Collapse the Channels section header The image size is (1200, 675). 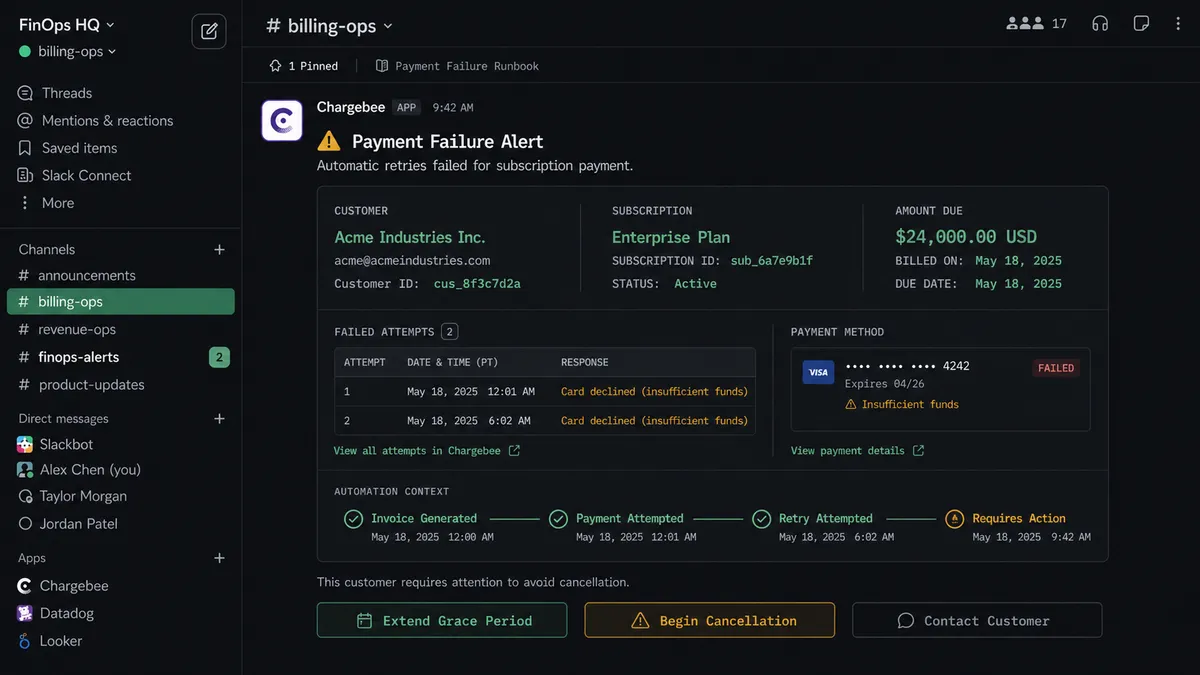(x=47, y=249)
